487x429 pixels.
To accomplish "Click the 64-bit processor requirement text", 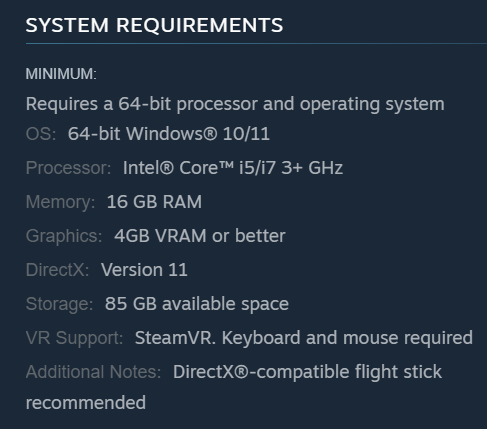I will (235, 104).
